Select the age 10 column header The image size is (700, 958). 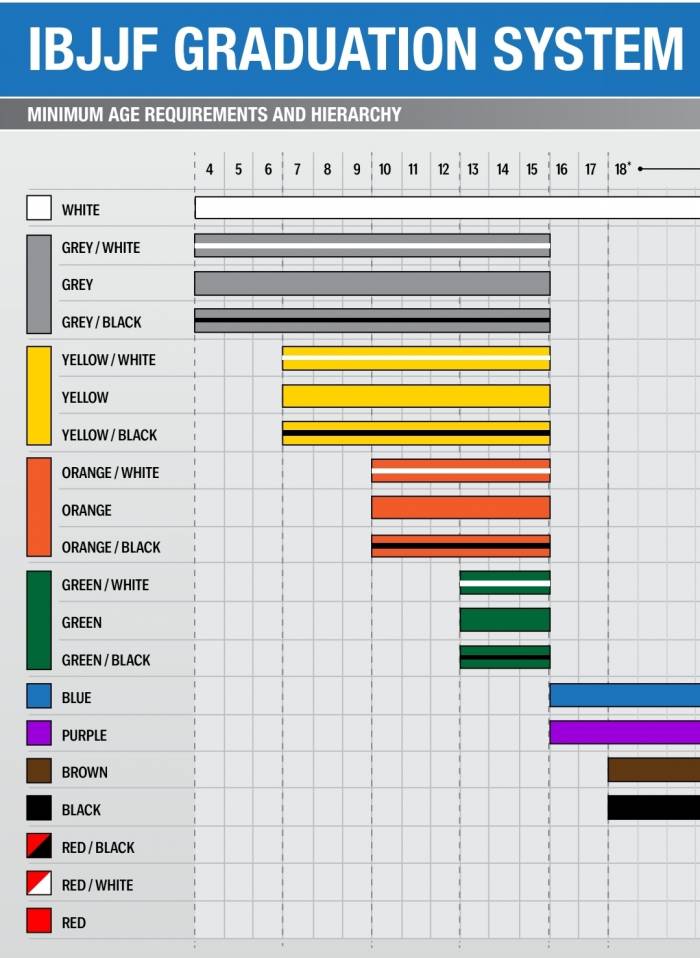point(385,170)
